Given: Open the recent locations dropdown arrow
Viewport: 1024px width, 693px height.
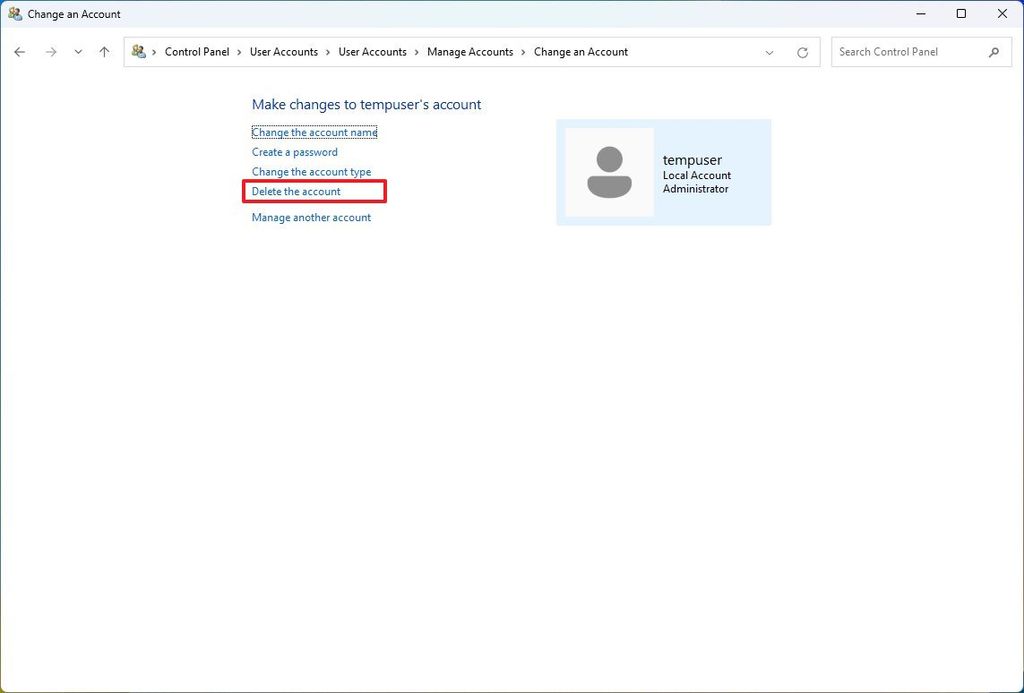Looking at the screenshot, I should [x=78, y=51].
